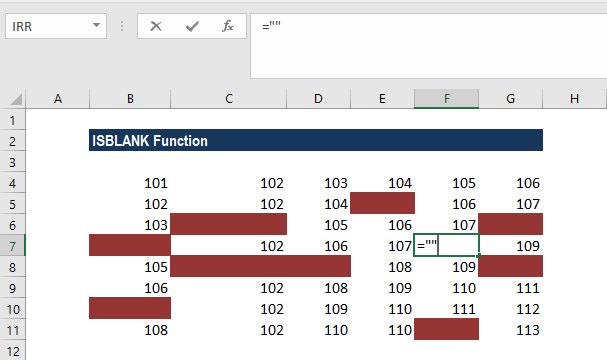Screen dimensions: 607x360
Task: Select column E header
Action: 382,99
